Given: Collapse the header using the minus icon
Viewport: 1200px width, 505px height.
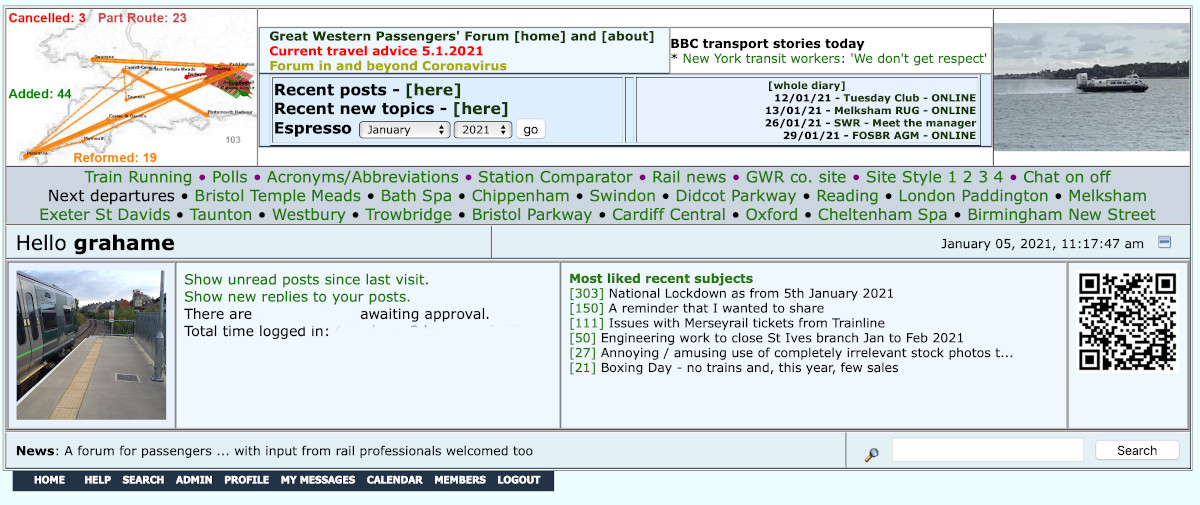Looking at the screenshot, I should point(1164,242).
